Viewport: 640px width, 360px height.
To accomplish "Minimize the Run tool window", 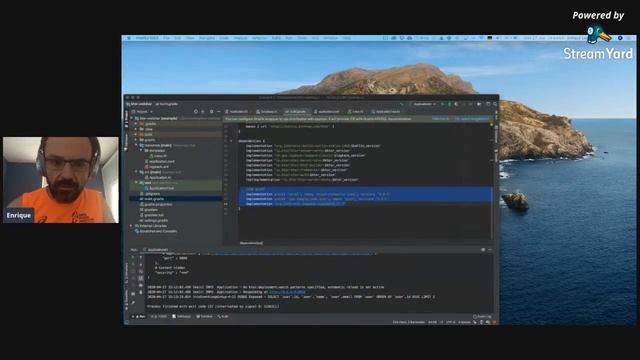I will pyautogui.click(x=490, y=249).
